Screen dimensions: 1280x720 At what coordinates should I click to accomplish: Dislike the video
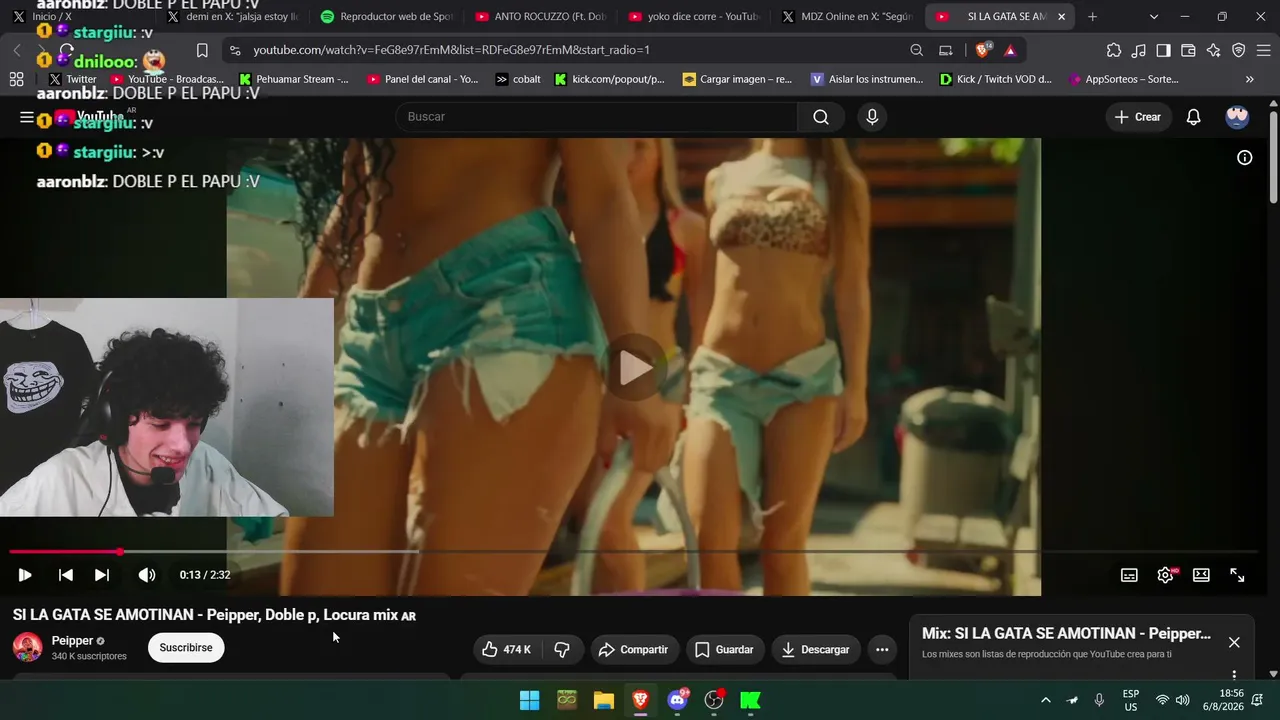pyautogui.click(x=562, y=650)
